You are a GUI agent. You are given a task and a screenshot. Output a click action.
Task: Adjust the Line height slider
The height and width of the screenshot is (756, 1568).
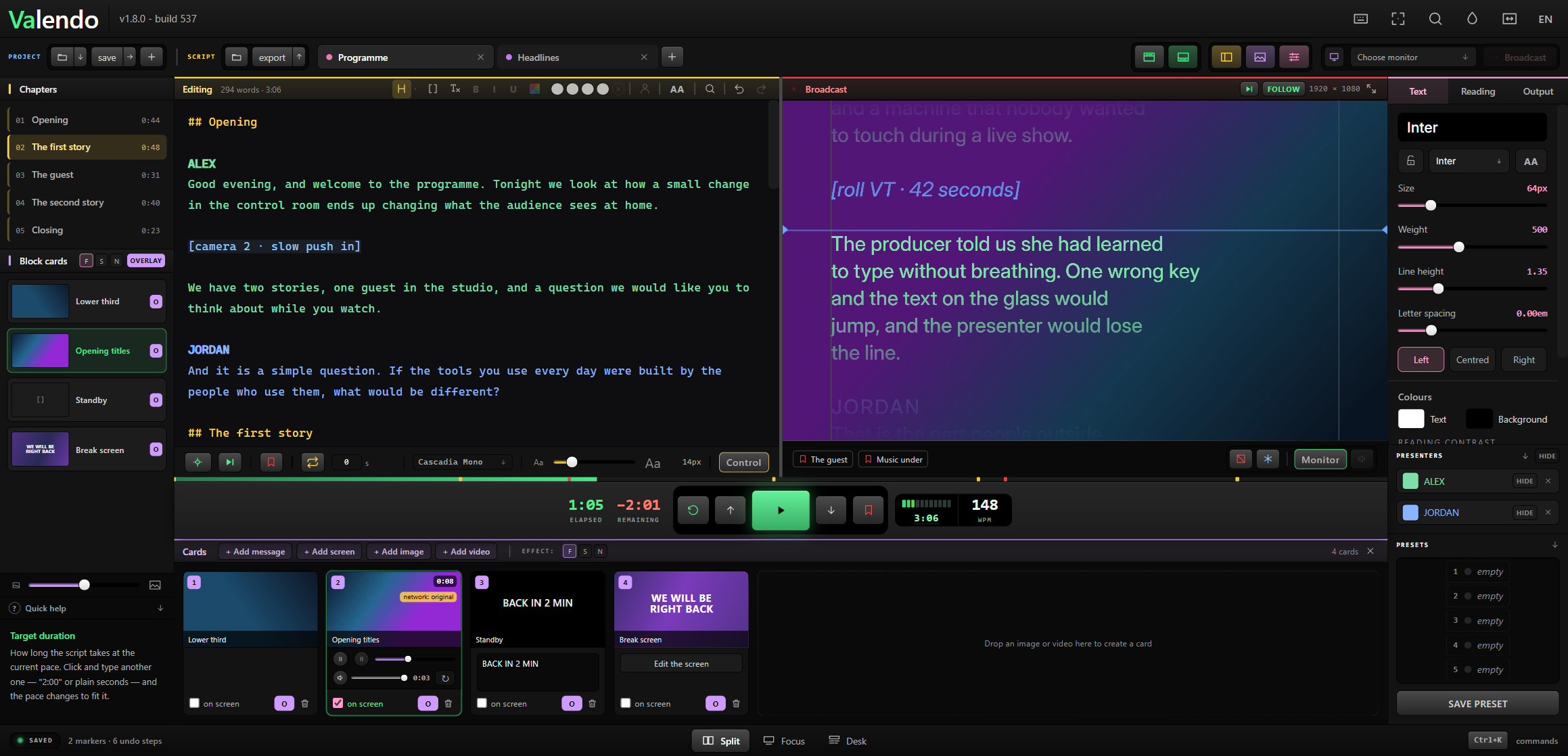pos(1473,289)
